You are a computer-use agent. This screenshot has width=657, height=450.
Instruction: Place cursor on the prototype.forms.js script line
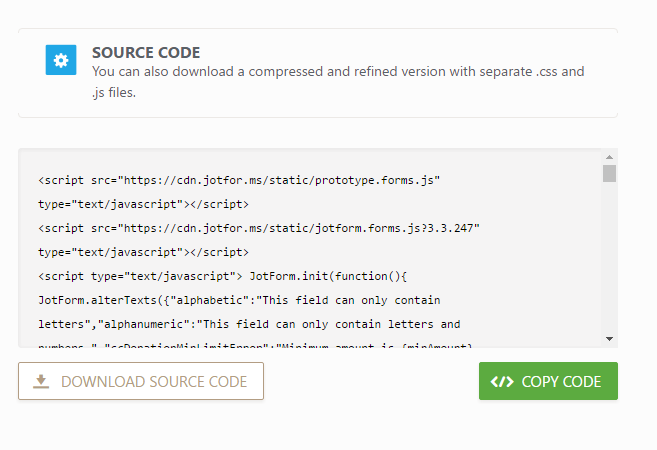click(x=239, y=180)
